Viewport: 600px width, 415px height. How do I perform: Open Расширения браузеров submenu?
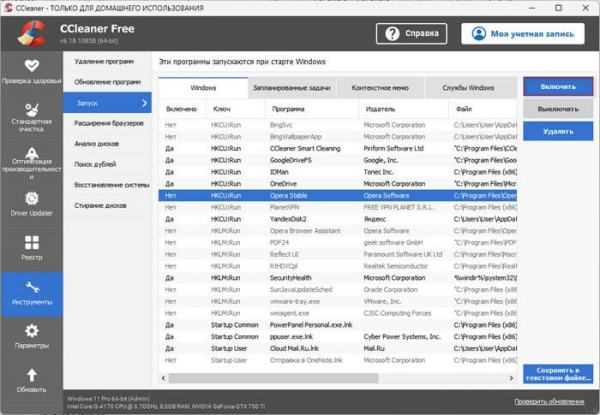[108, 124]
